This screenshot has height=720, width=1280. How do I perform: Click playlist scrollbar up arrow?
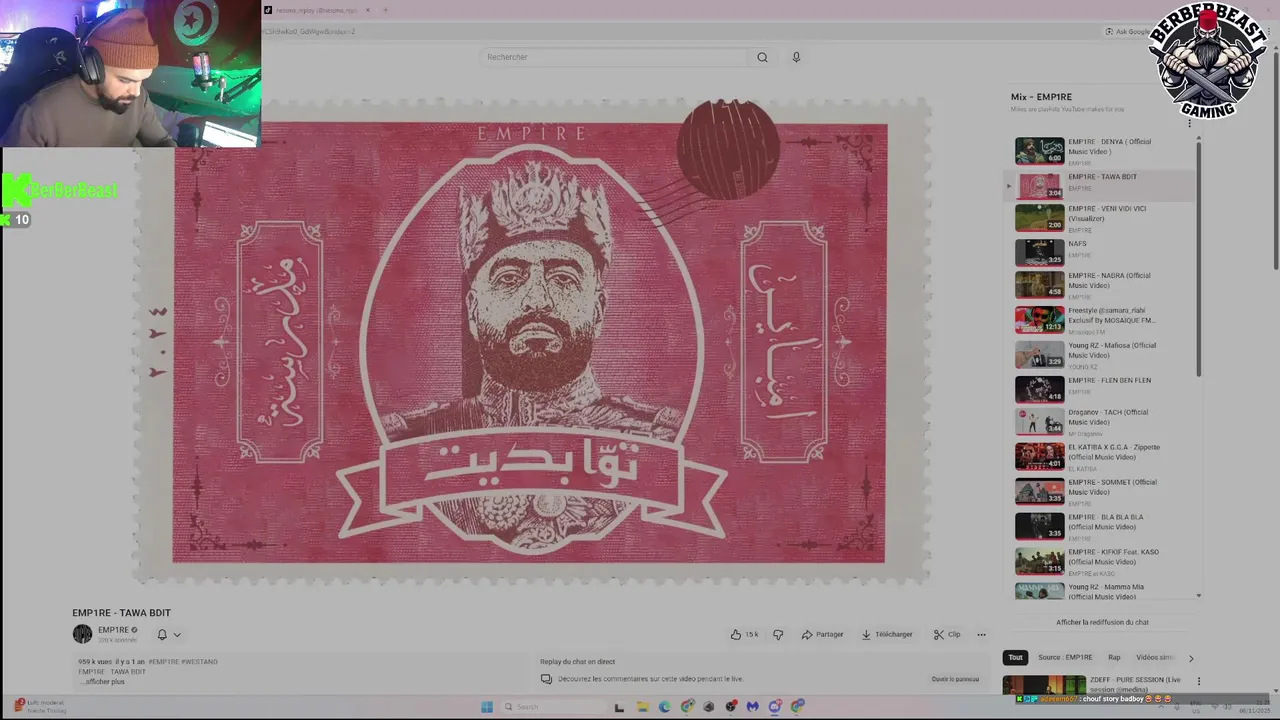tap(1198, 139)
